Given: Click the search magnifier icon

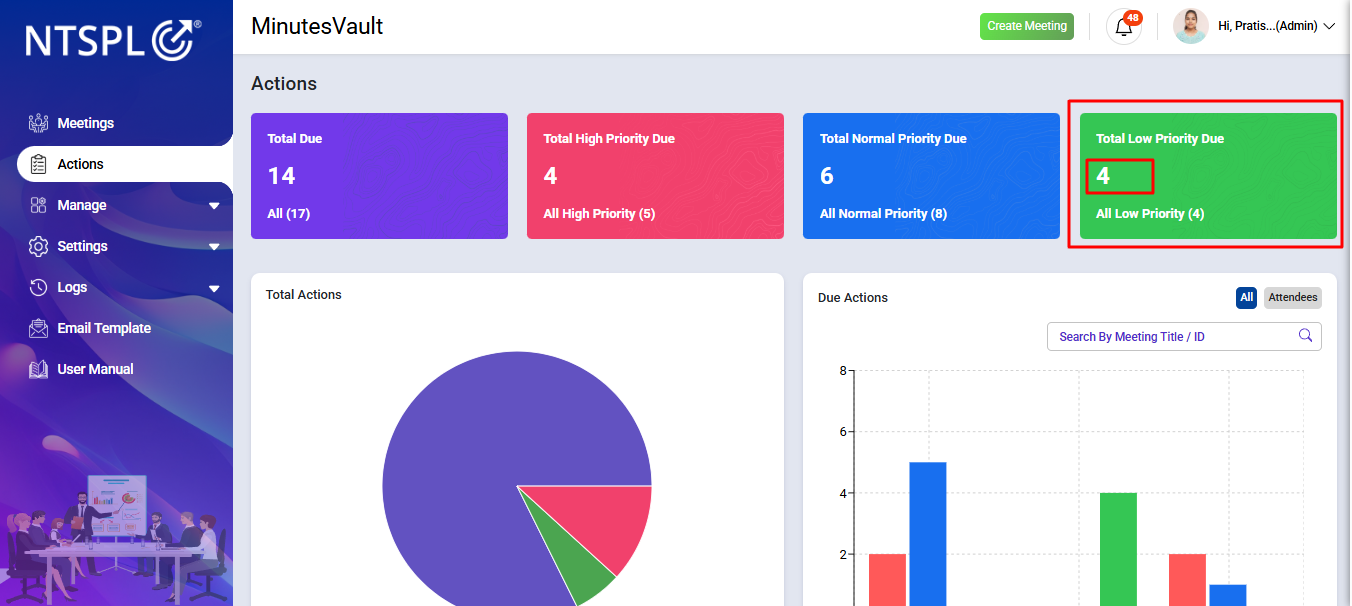Looking at the screenshot, I should (1305, 336).
